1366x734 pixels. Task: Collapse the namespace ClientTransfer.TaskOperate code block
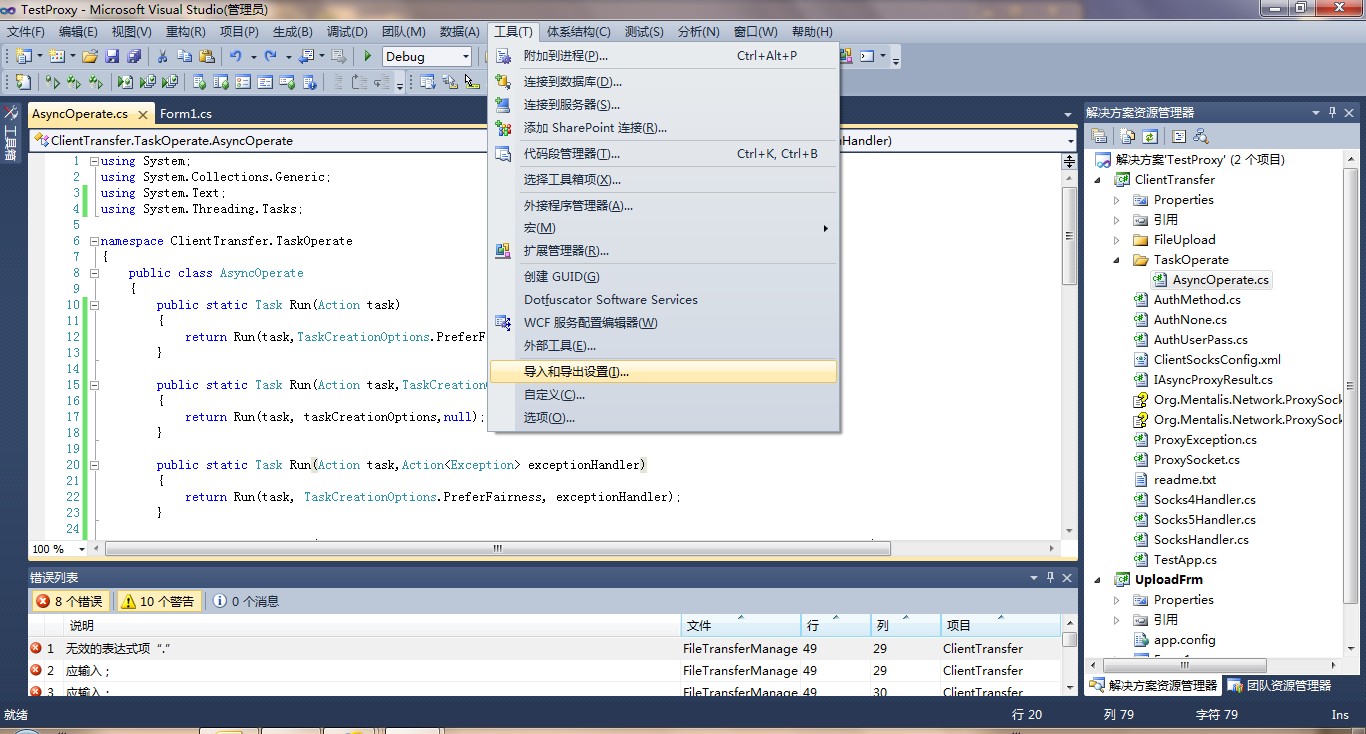pyautogui.click(x=94, y=241)
